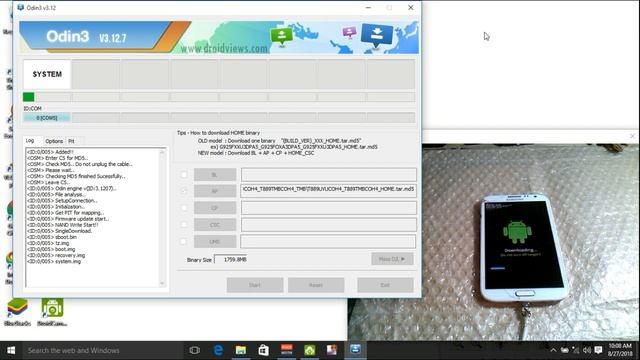Minimize the Odin3 window

point(368,7)
